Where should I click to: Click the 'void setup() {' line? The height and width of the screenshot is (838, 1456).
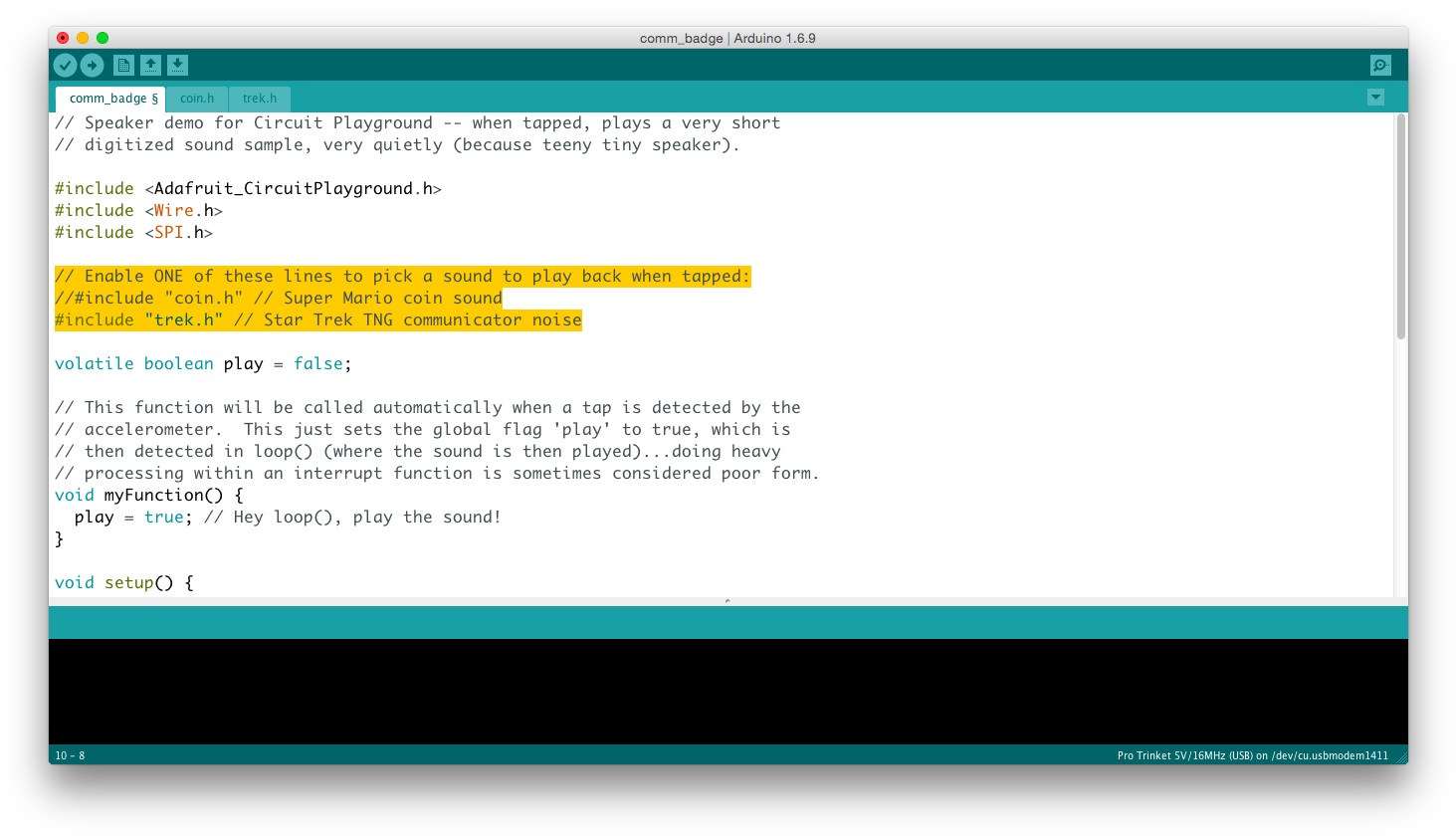pyautogui.click(x=123, y=582)
